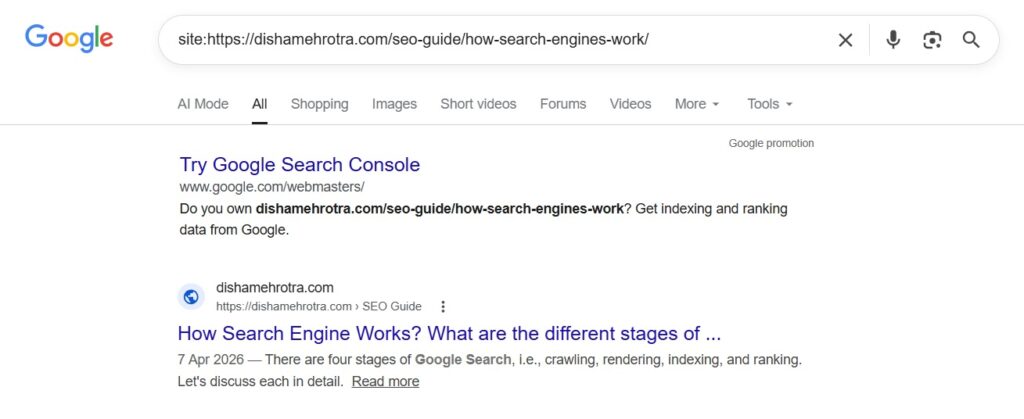Clear the search query with X icon
The width and height of the screenshot is (1024, 419).
845,40
